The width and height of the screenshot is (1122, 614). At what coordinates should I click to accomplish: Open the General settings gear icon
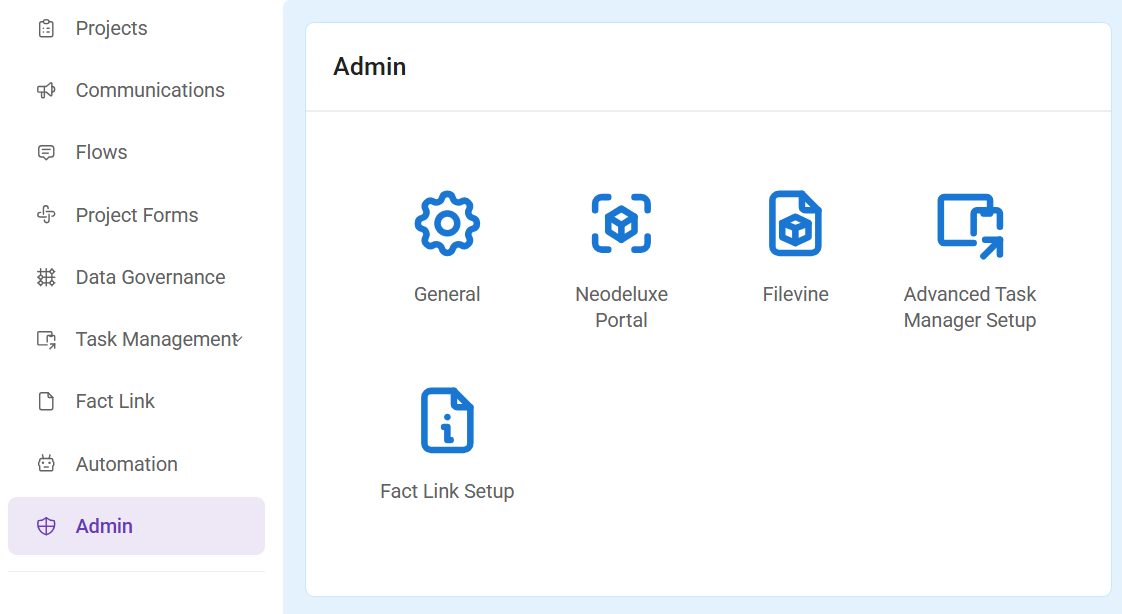[x=447, y=223]
